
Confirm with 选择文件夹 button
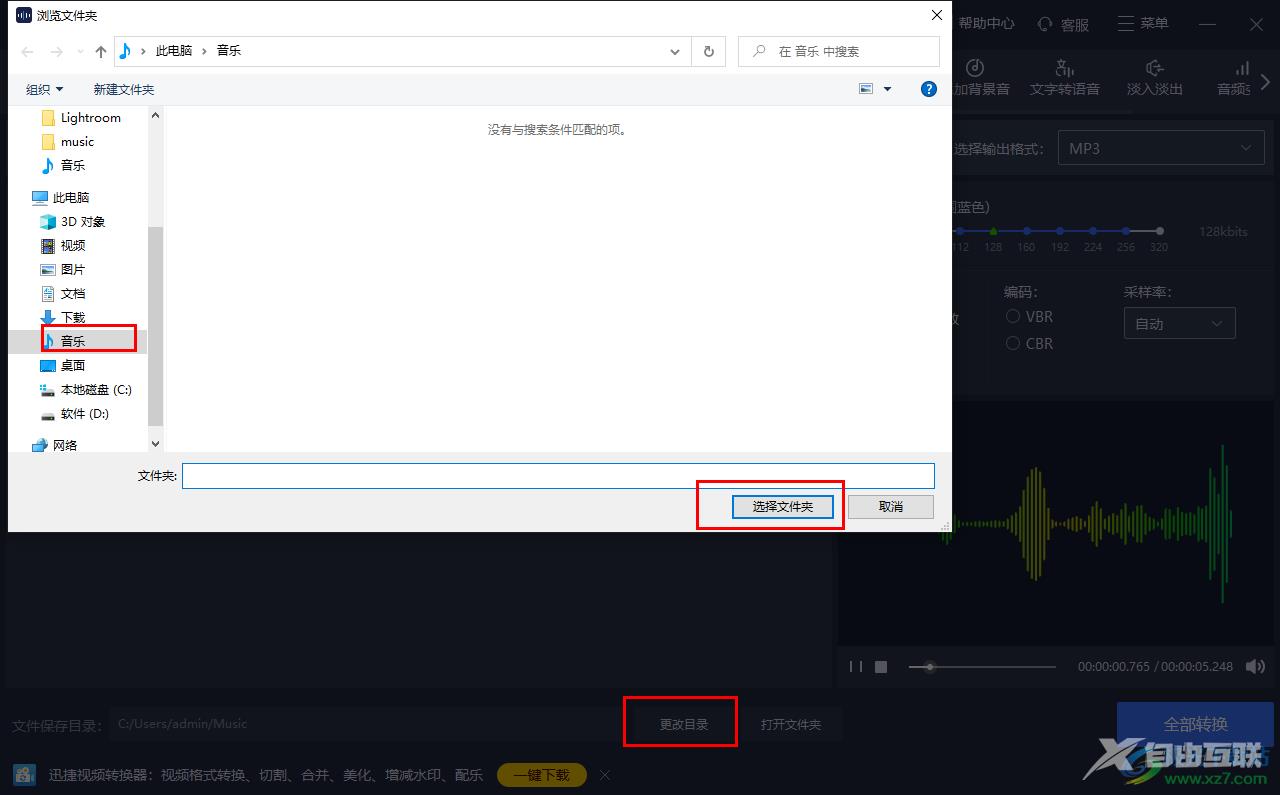click(x=783, y=506)
